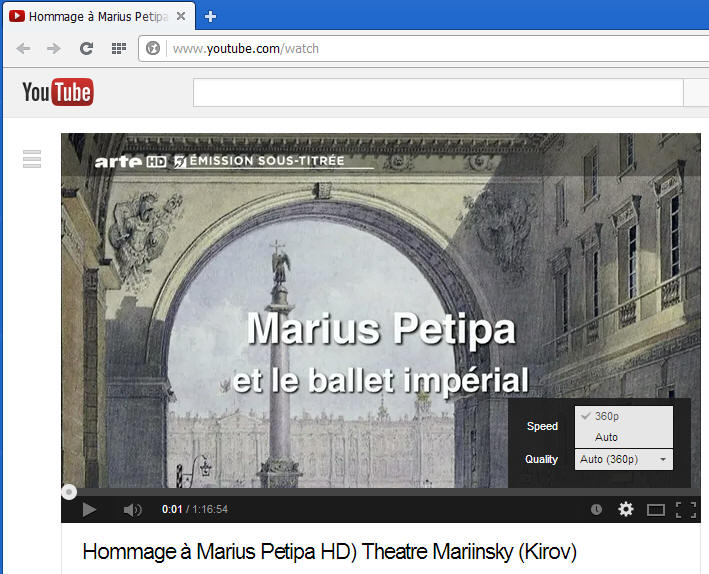Open the apps grid icon in toolbar

click(x=119, y=48)
